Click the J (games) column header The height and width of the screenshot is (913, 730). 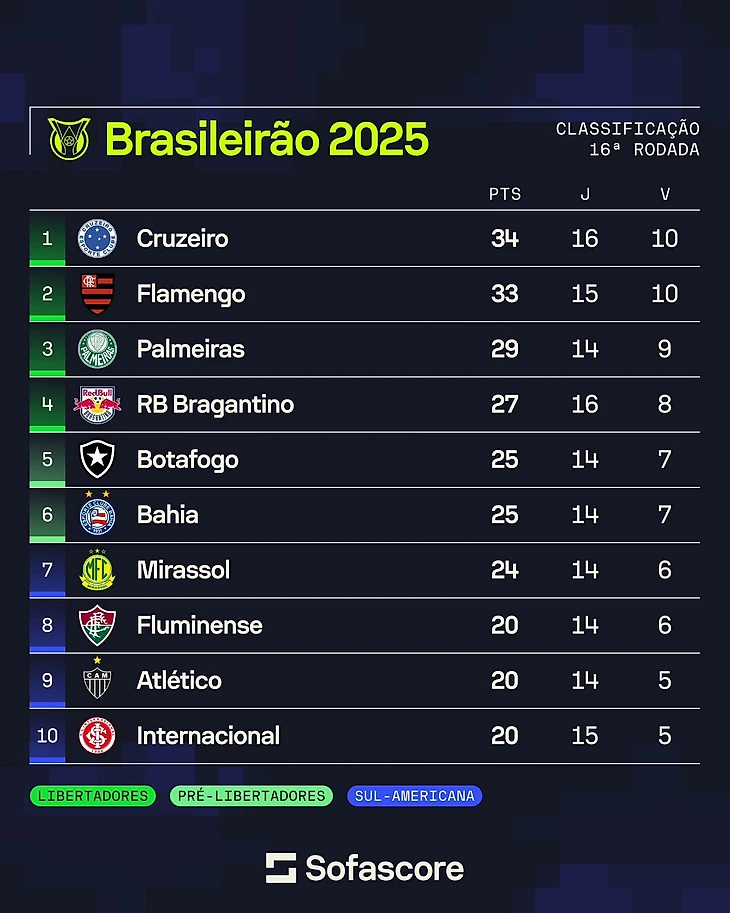click(x=585, y=194)
